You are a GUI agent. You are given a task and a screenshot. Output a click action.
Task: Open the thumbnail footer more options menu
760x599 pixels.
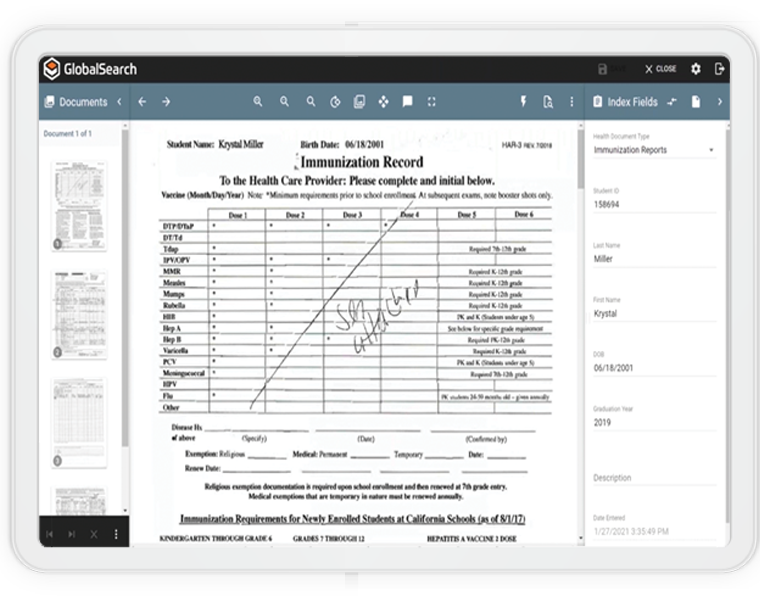coord(116,534)
